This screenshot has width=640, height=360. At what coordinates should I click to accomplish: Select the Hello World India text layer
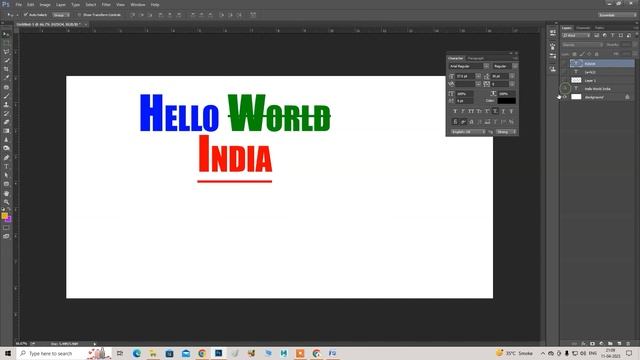click(602, 89)
